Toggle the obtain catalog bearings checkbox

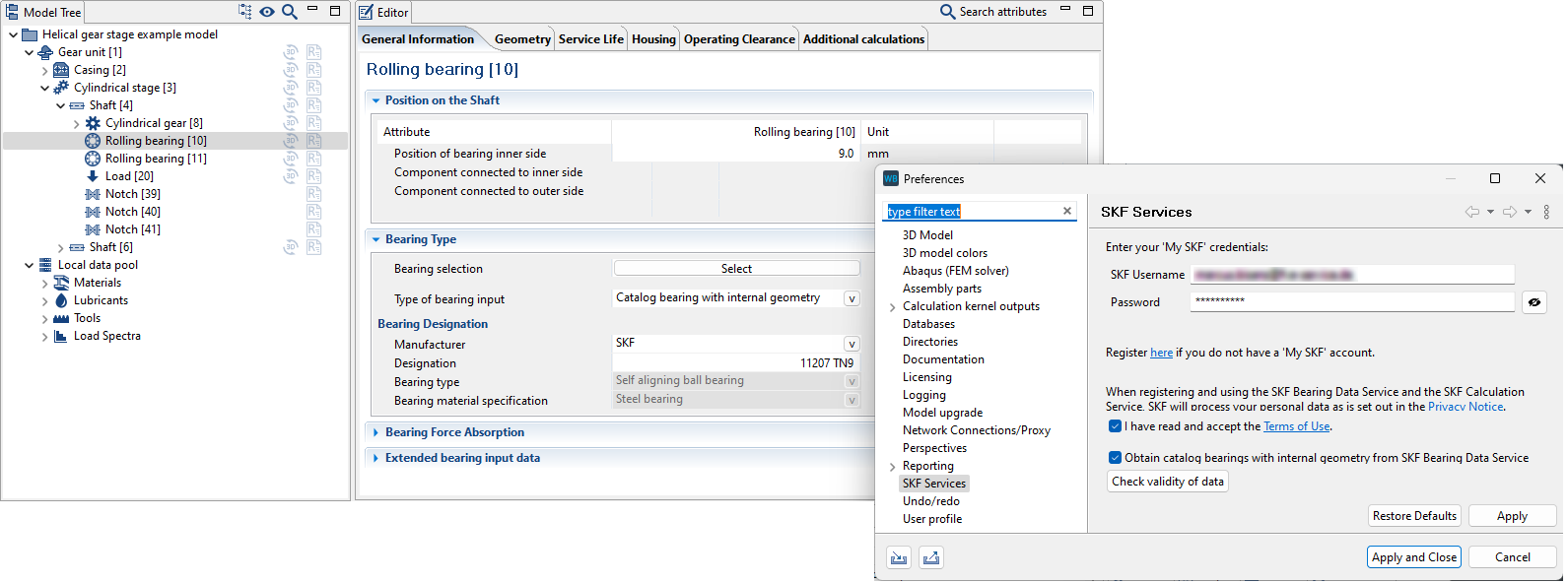coord(1115,457)
